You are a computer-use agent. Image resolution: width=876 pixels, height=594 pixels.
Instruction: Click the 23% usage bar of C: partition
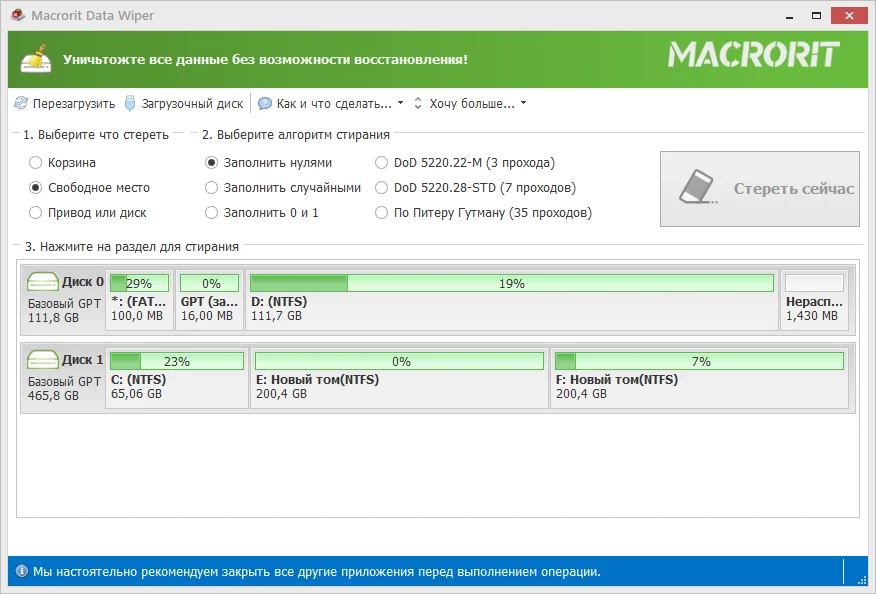[177, 361]
